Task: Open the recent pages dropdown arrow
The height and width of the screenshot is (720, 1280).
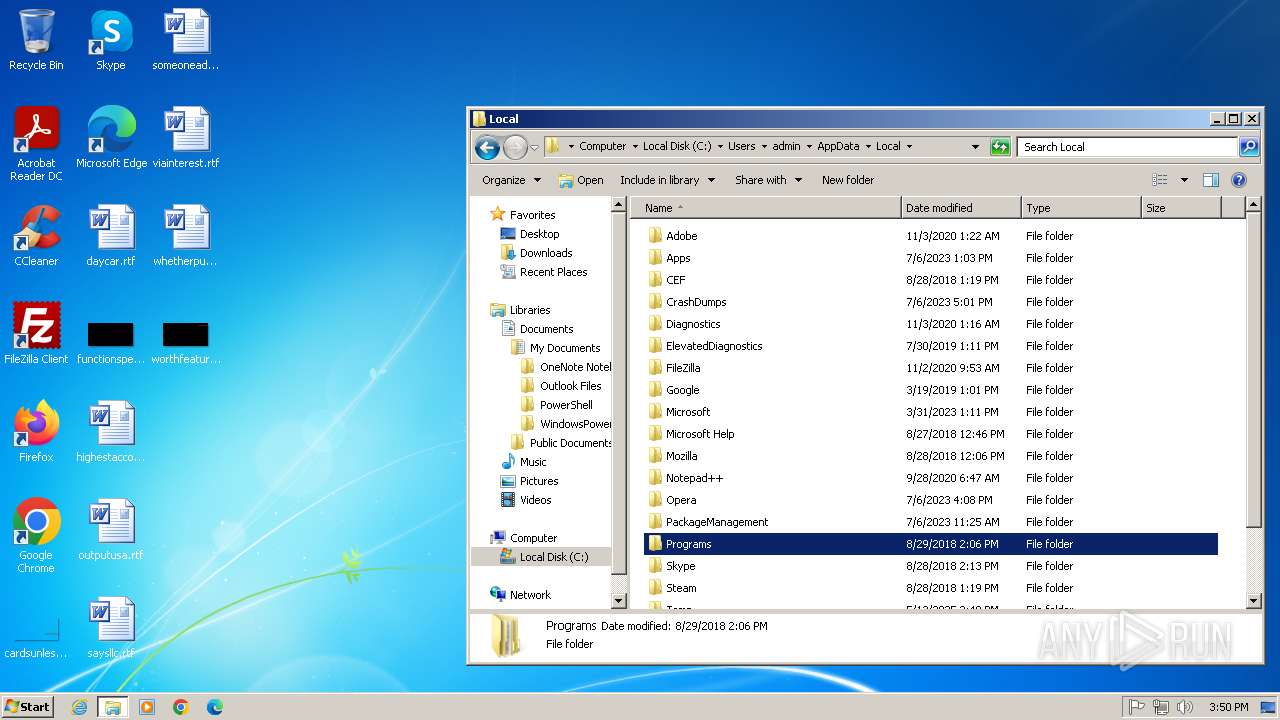Action: (x=534, y=148)
